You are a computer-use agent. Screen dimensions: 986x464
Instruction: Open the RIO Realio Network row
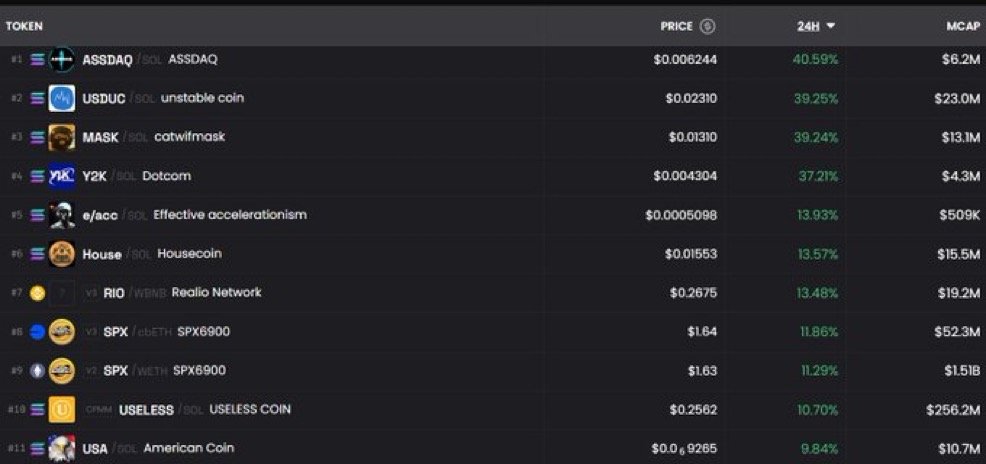493,293
